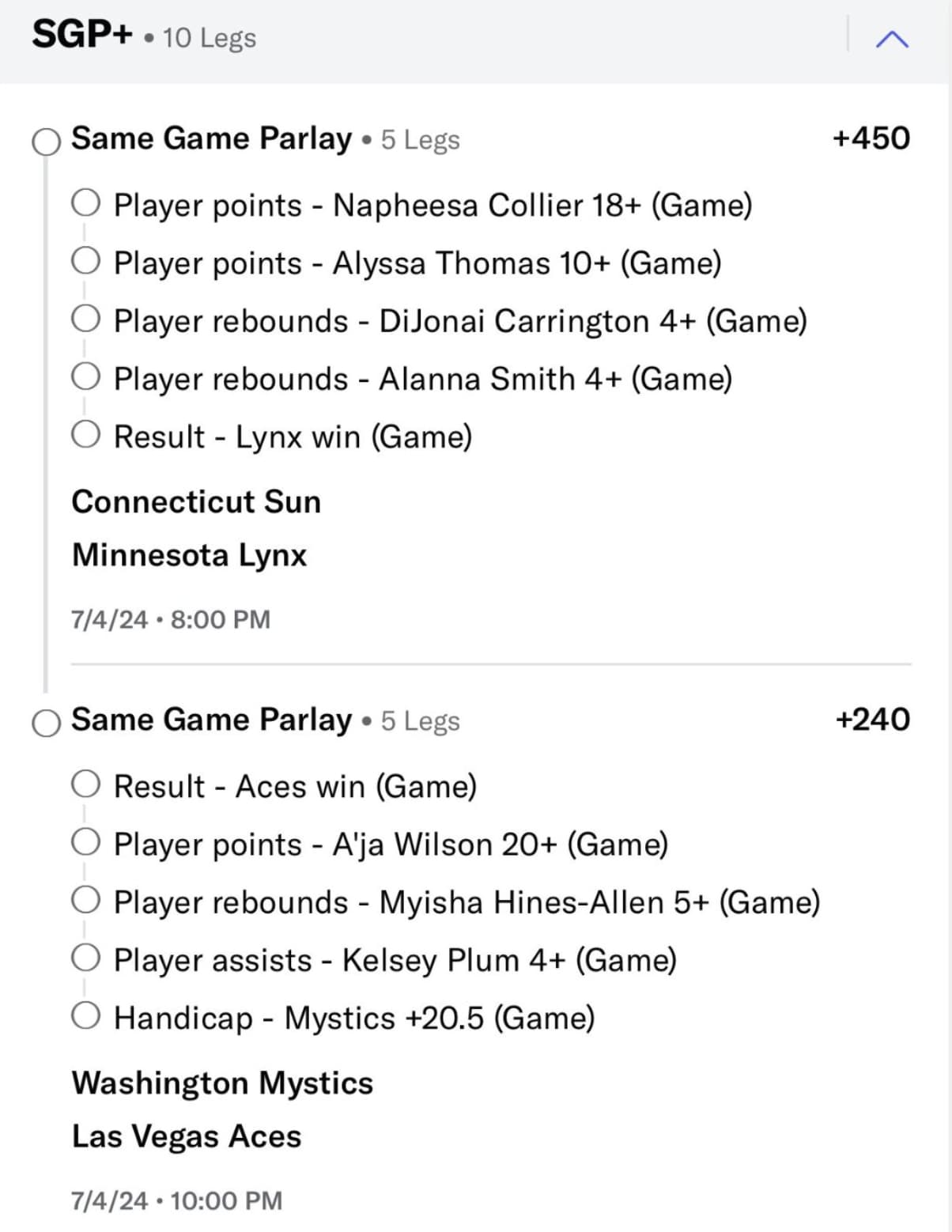
Task: Click the DiJonai Carrington rebounds status circle
Action: point(85,319)
